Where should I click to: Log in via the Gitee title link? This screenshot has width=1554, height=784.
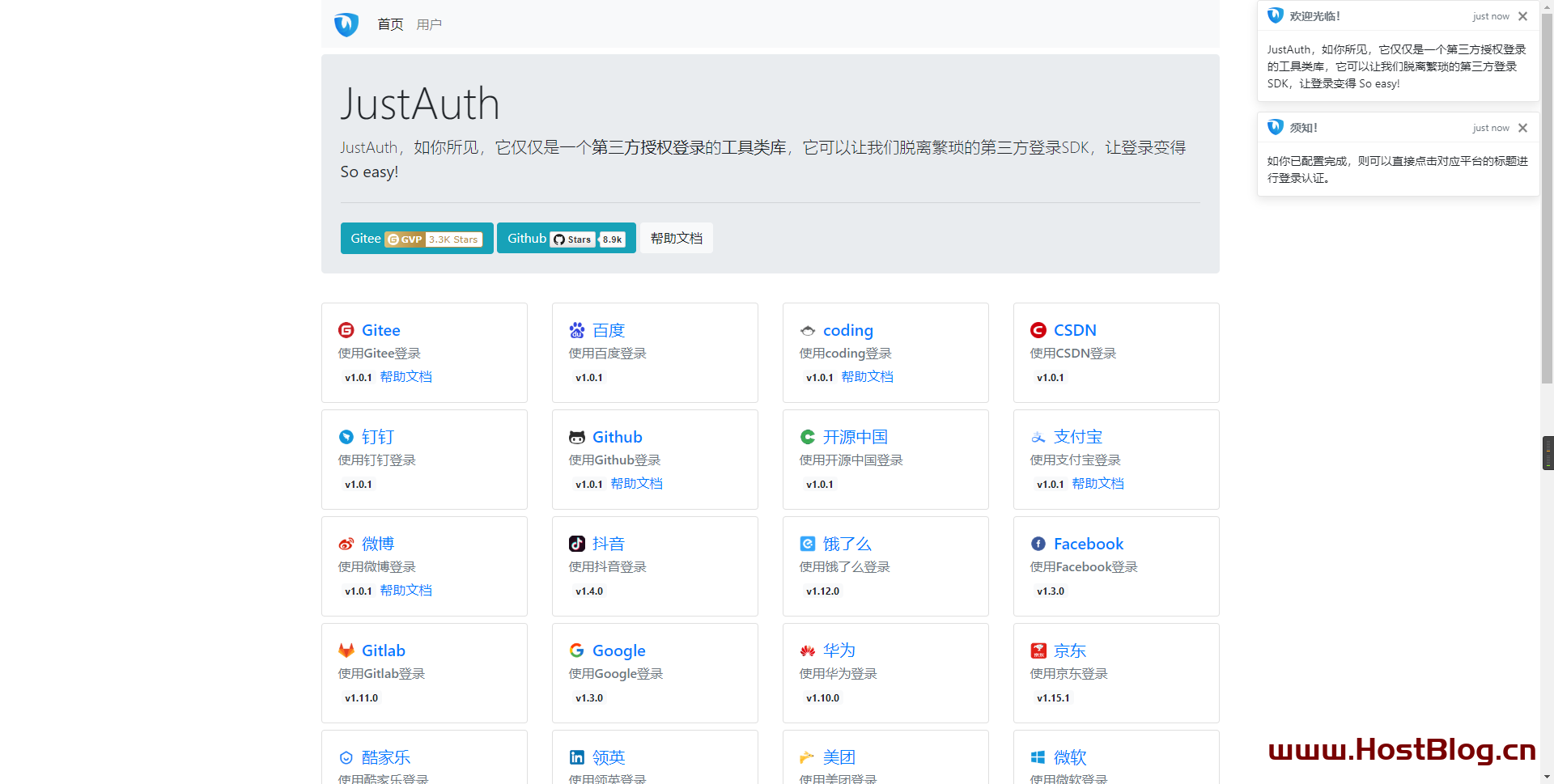point(381,330)
